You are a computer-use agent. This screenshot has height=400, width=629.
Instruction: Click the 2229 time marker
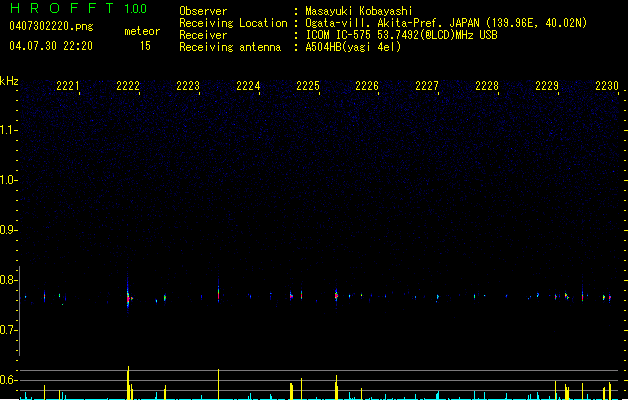(547, 86)
